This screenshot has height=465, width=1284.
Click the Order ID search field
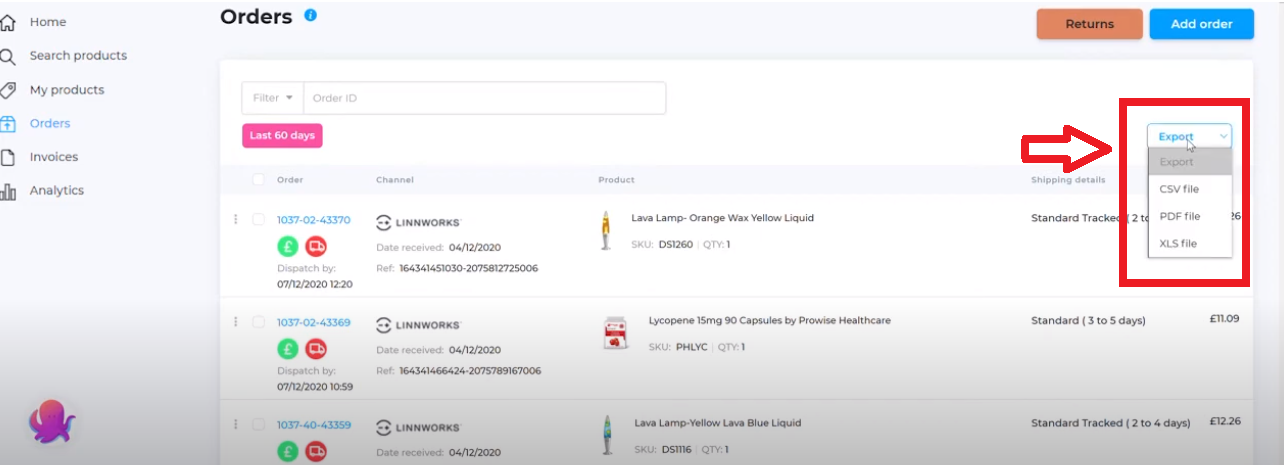(485, 98)
